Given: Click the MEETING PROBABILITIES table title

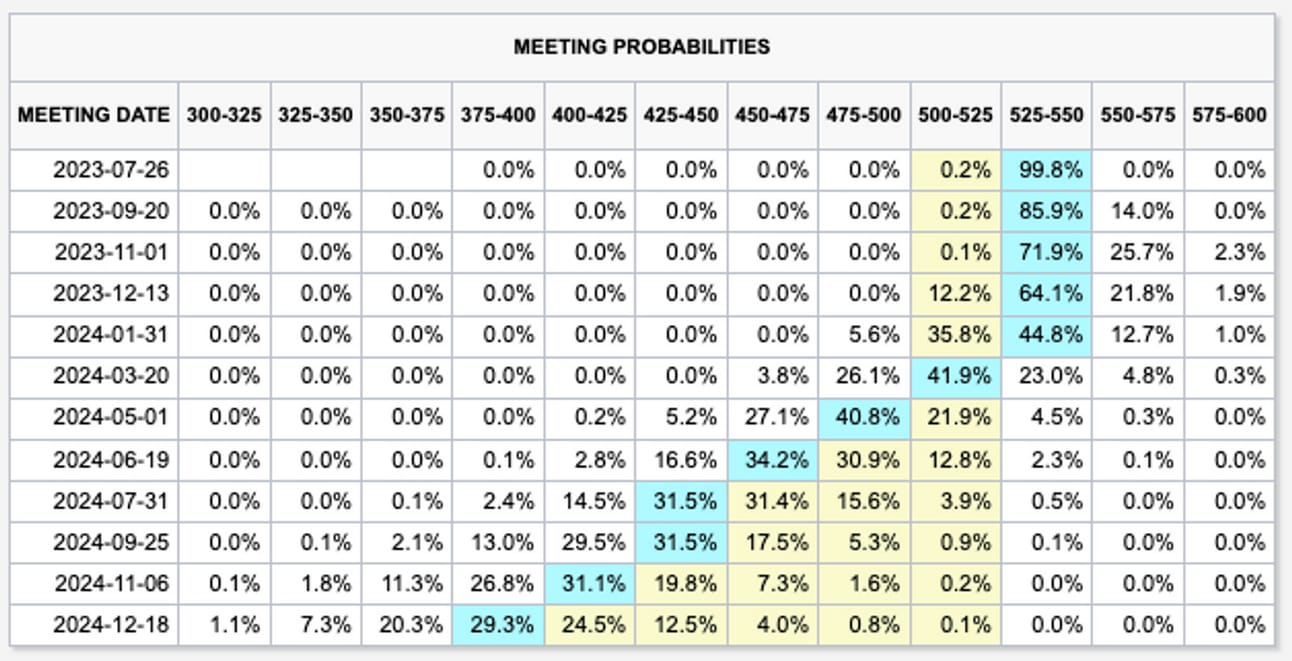Looking at the screenshot, I should pos(642,47).
